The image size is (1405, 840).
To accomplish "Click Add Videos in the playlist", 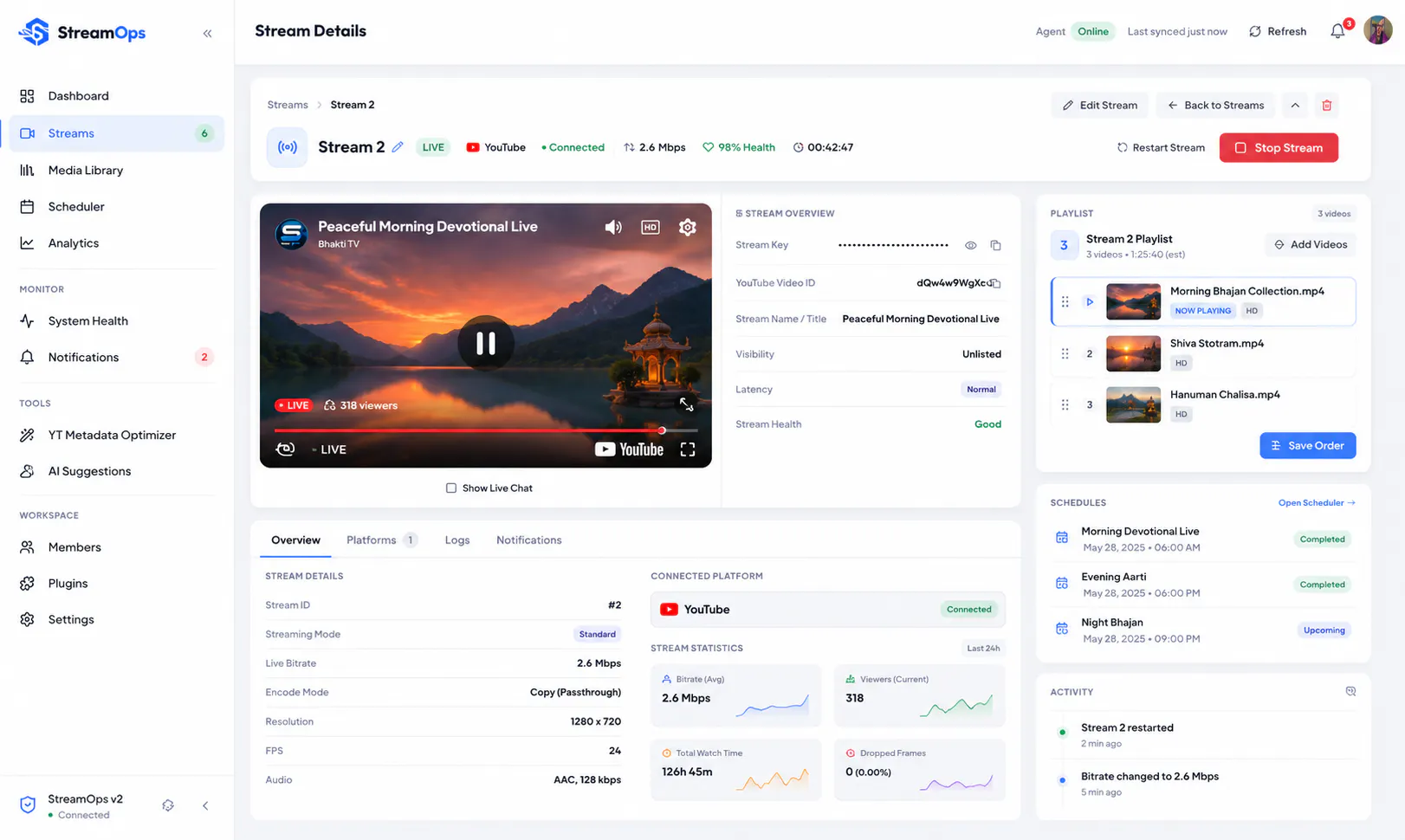I will 1311,245.
